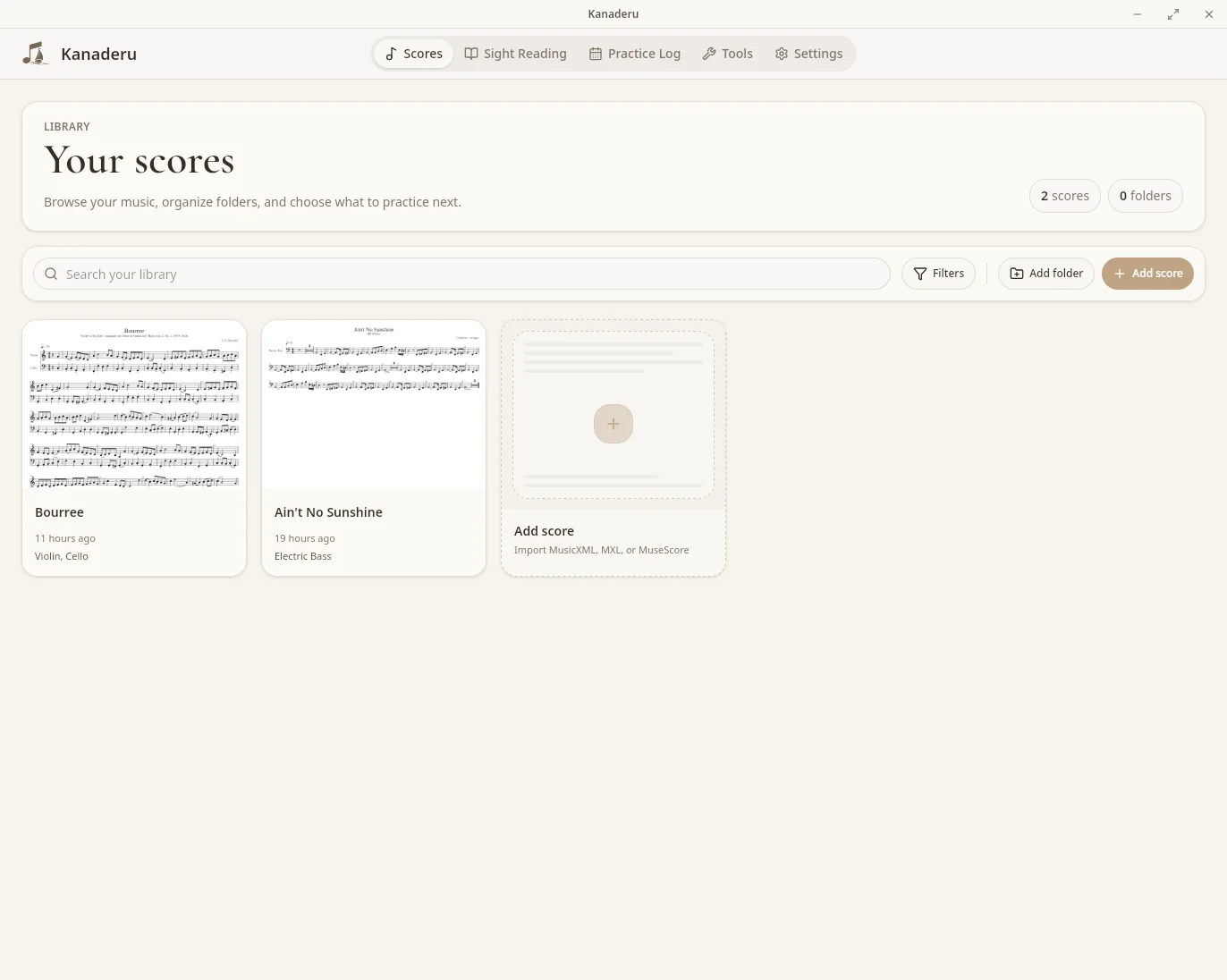Click the 'Your scores' heading
Screen dimensions: 1227x980
[x=140, y=161]
